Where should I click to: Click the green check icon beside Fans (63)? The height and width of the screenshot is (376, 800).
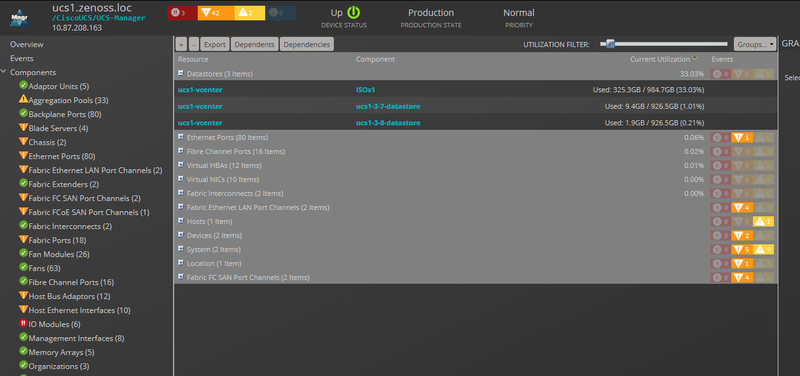pos(23,267)
